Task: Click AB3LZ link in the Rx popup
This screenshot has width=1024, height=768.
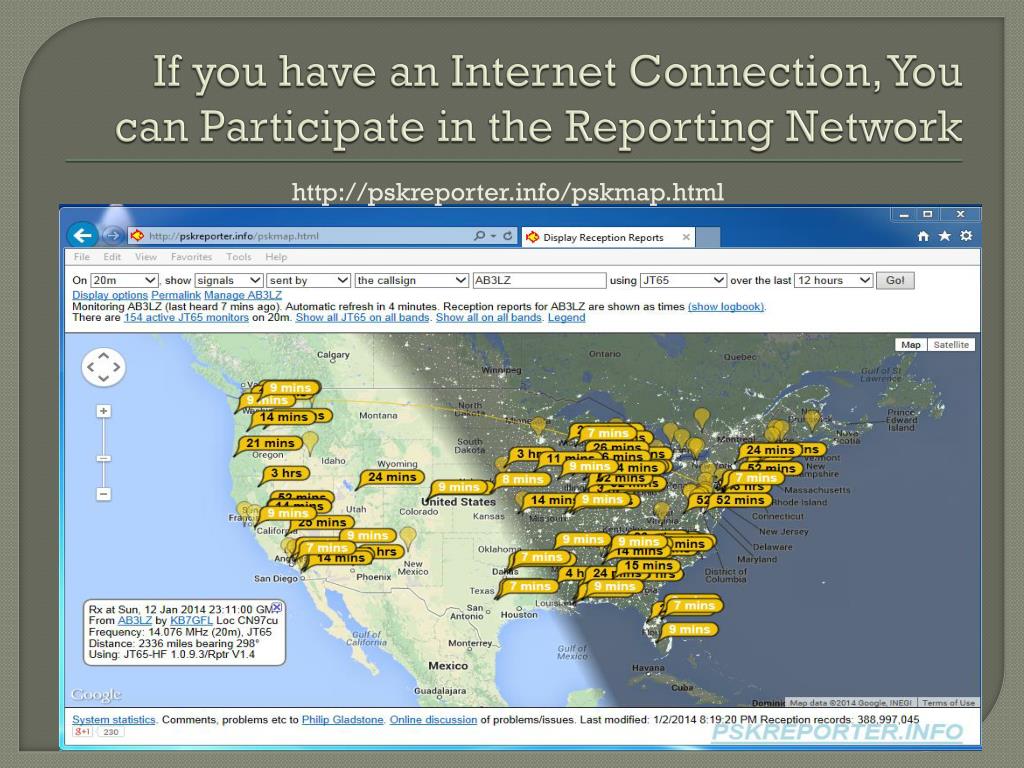Action: coord(135,620)
